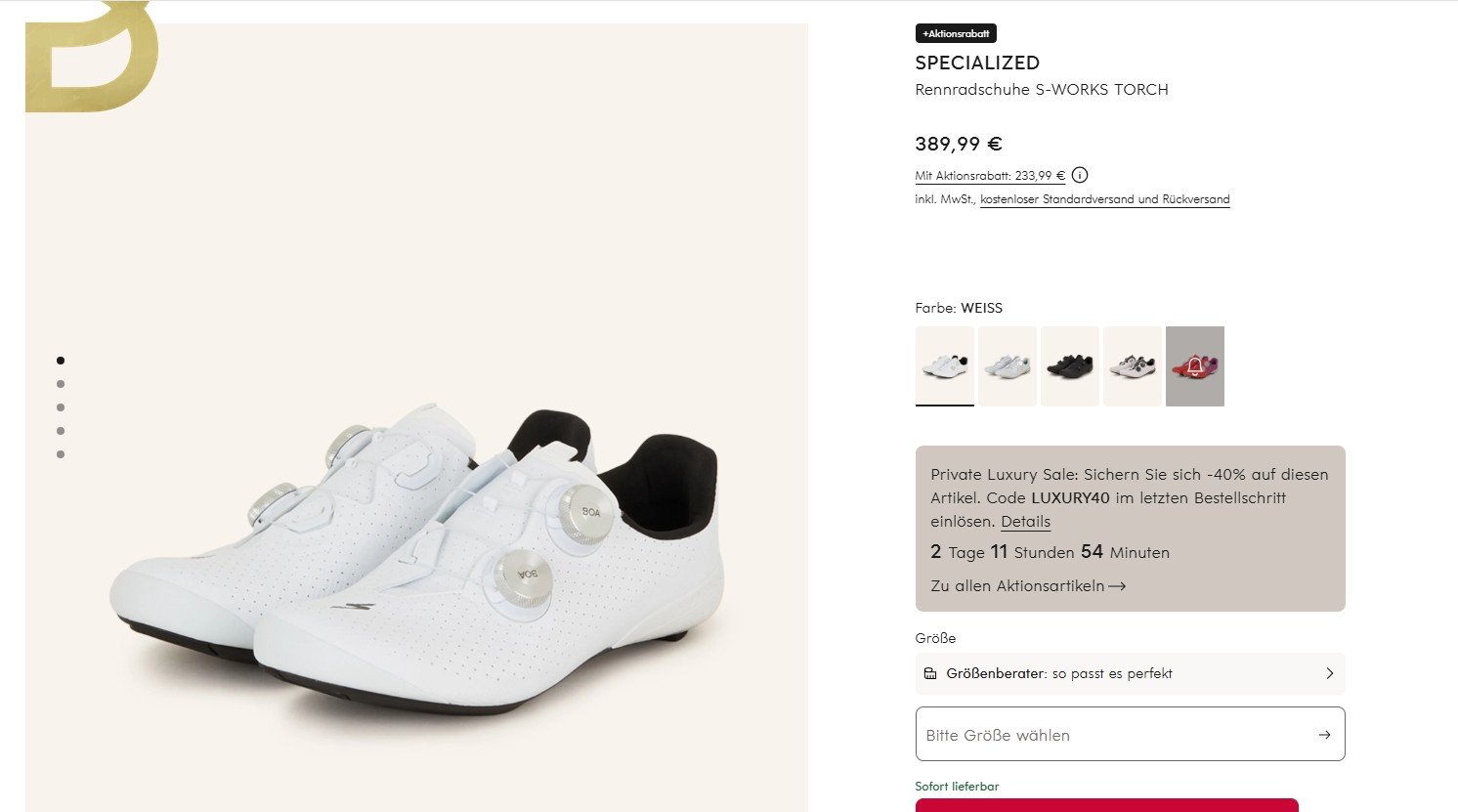Click the "Mit Aktionsrabatt: 233,99 €" link
The image size is (1458, 812).
coord(989,176)
